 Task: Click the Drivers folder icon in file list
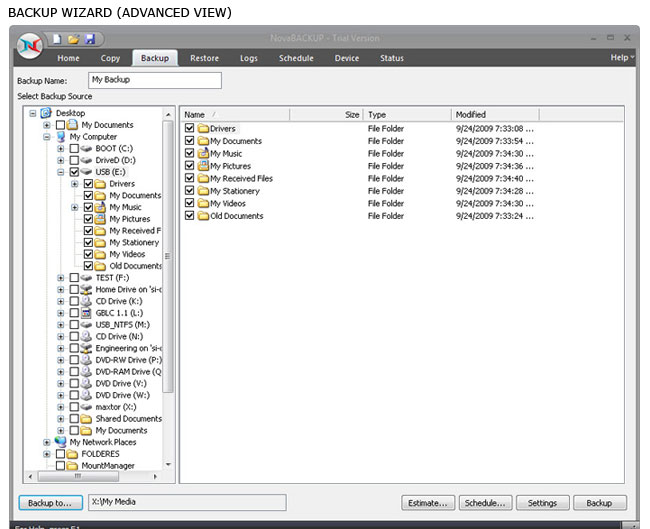pos(203,129)
